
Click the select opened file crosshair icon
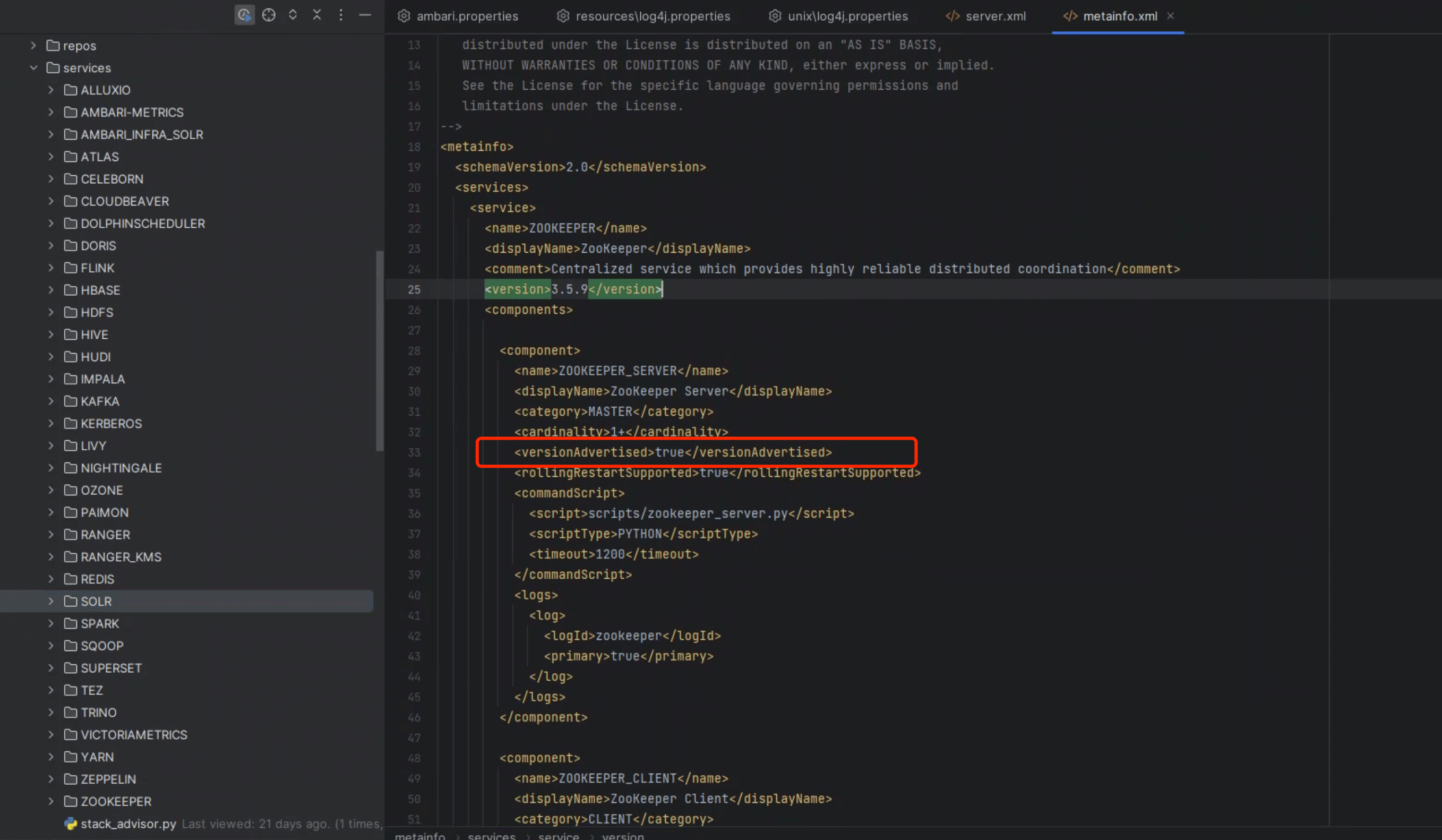click(268, 15)
